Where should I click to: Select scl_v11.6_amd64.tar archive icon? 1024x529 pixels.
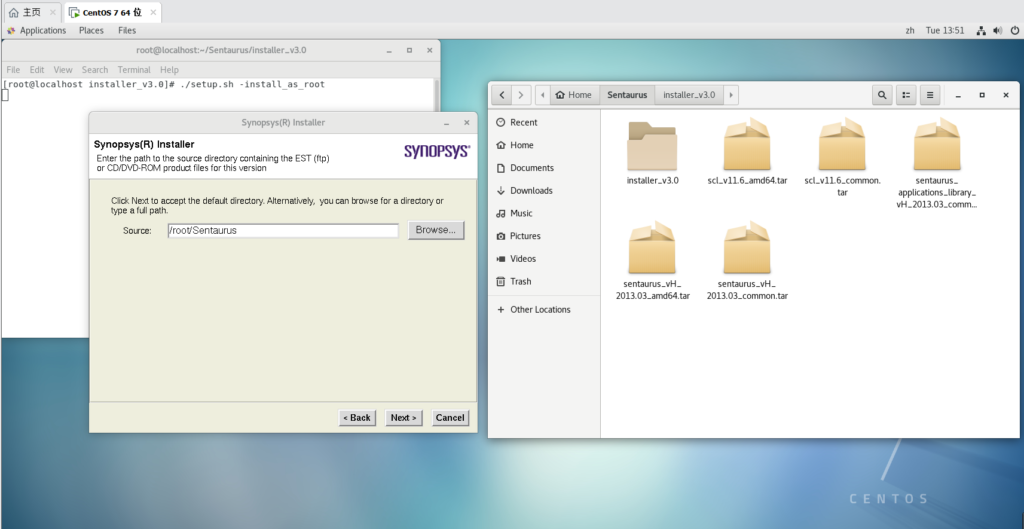746,144
